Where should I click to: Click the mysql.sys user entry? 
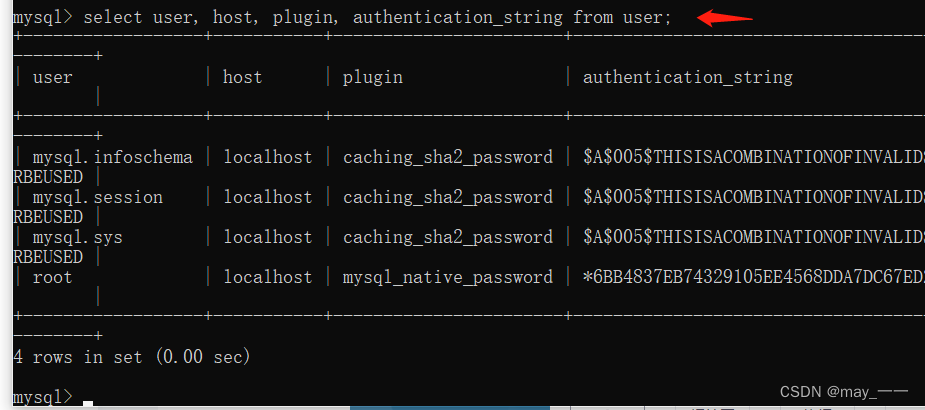78,237
